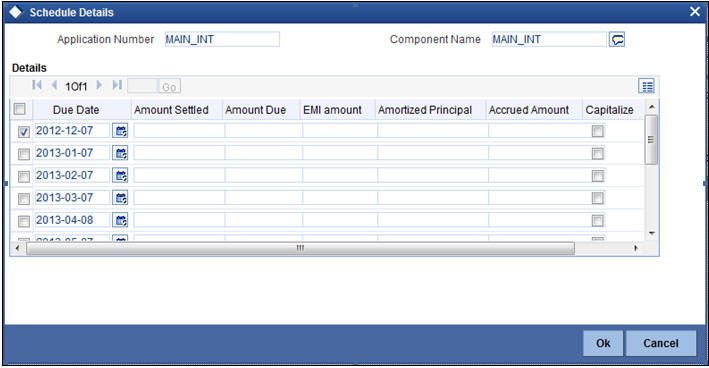Click the 2012-12-07 due date field

(72, 131)
